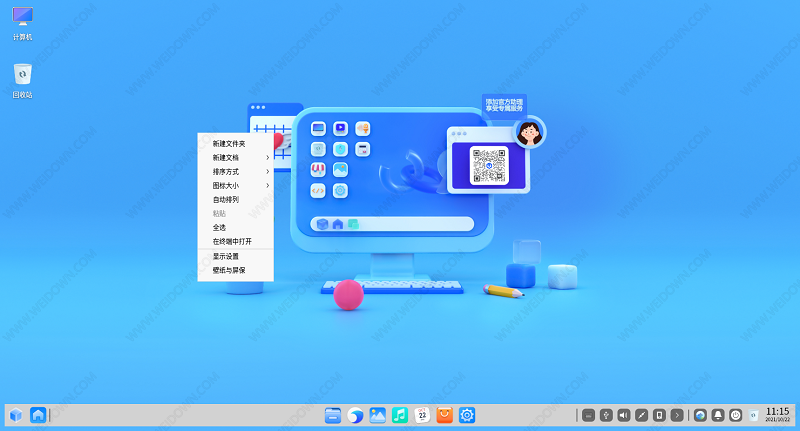Launch the web browser from the dock
This screenshot has height=431, width=800.
(x=356, y=414)
